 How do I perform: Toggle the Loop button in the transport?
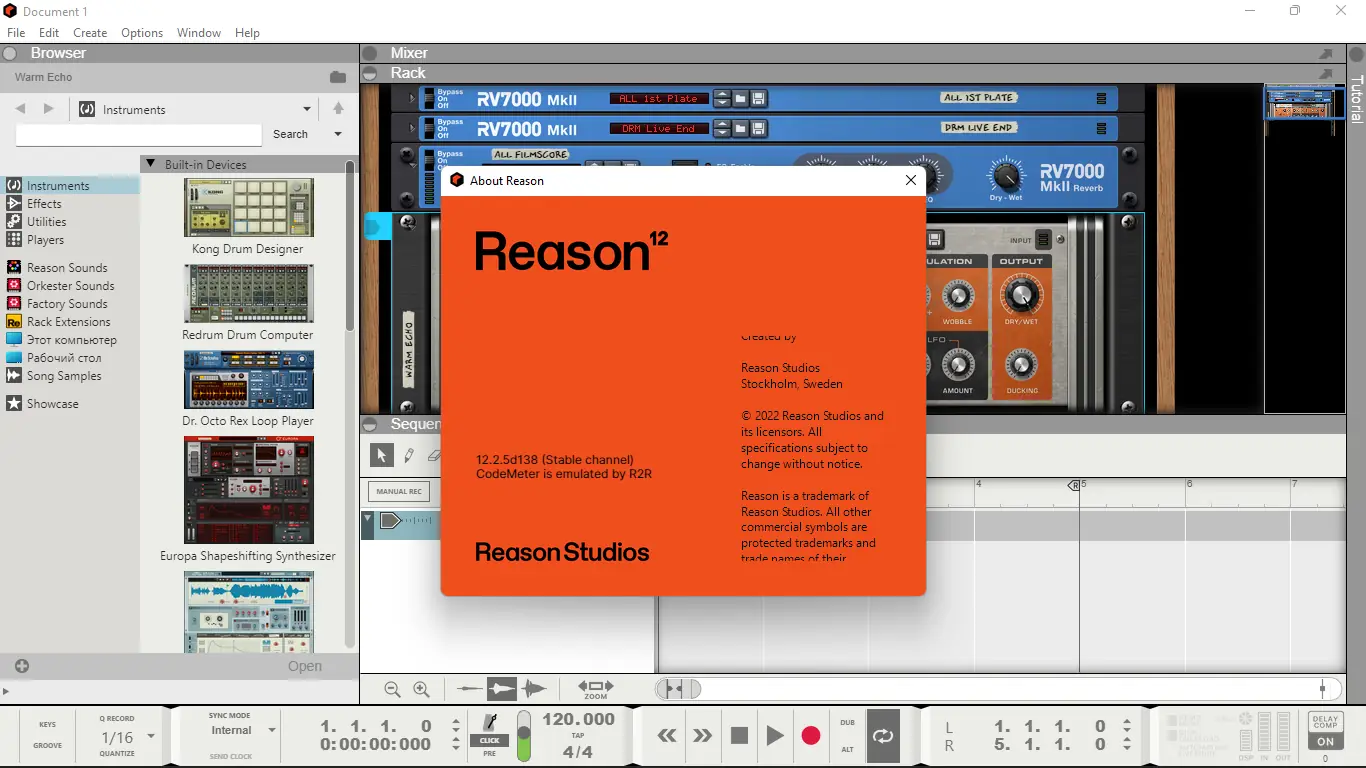point(883,736)
